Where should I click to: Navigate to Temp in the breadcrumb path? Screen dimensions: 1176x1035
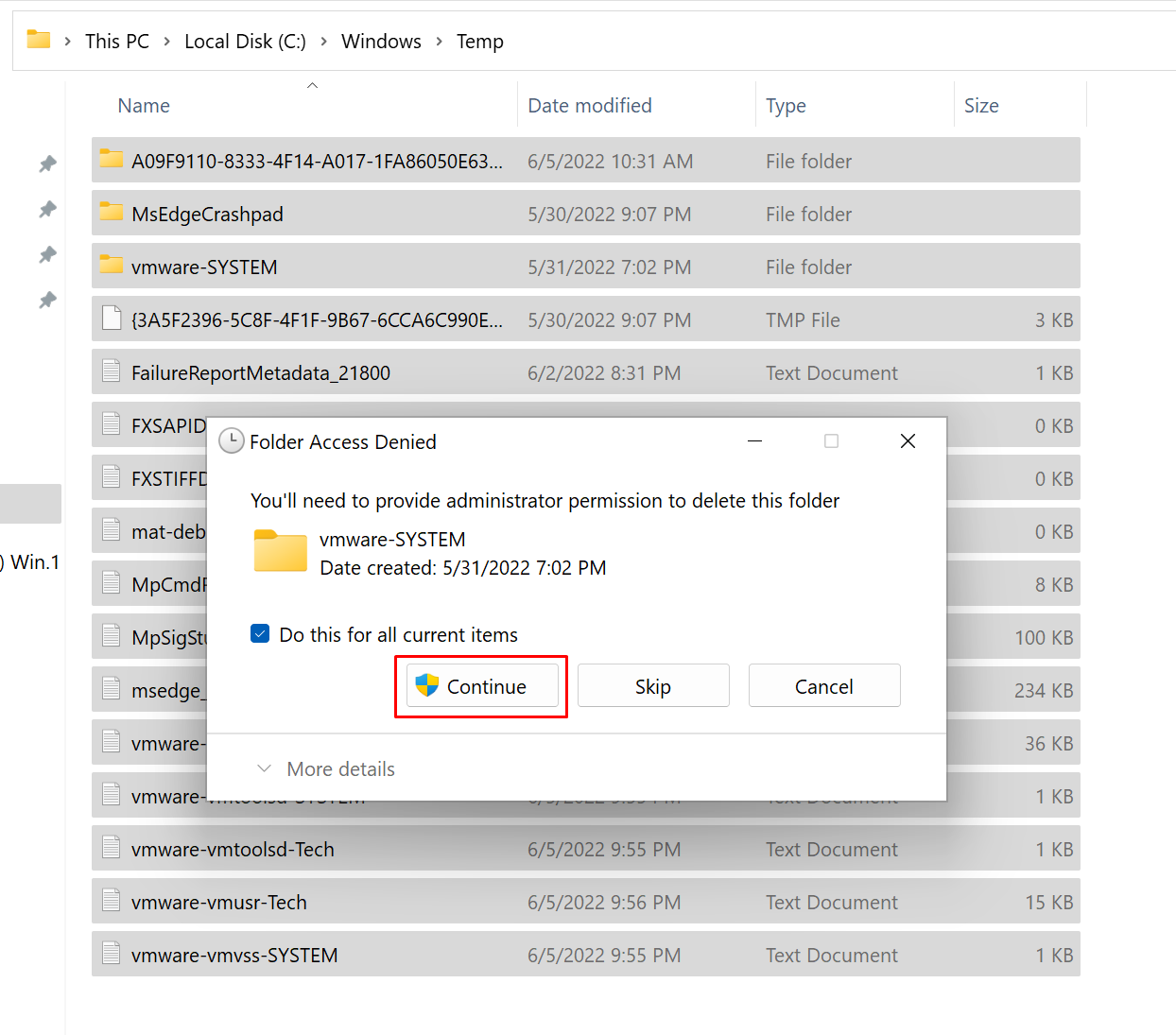(x=480, y=42)
